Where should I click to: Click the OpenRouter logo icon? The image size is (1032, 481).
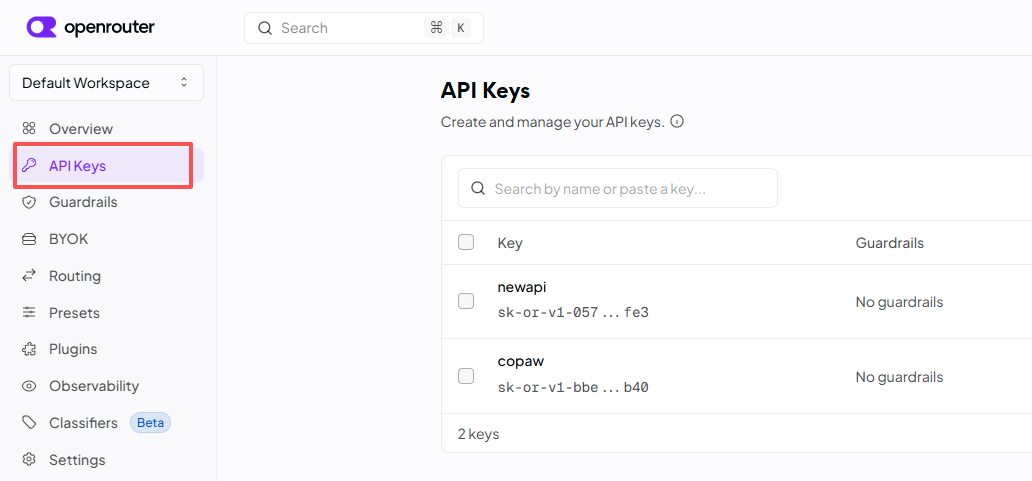tap(42, 27)
